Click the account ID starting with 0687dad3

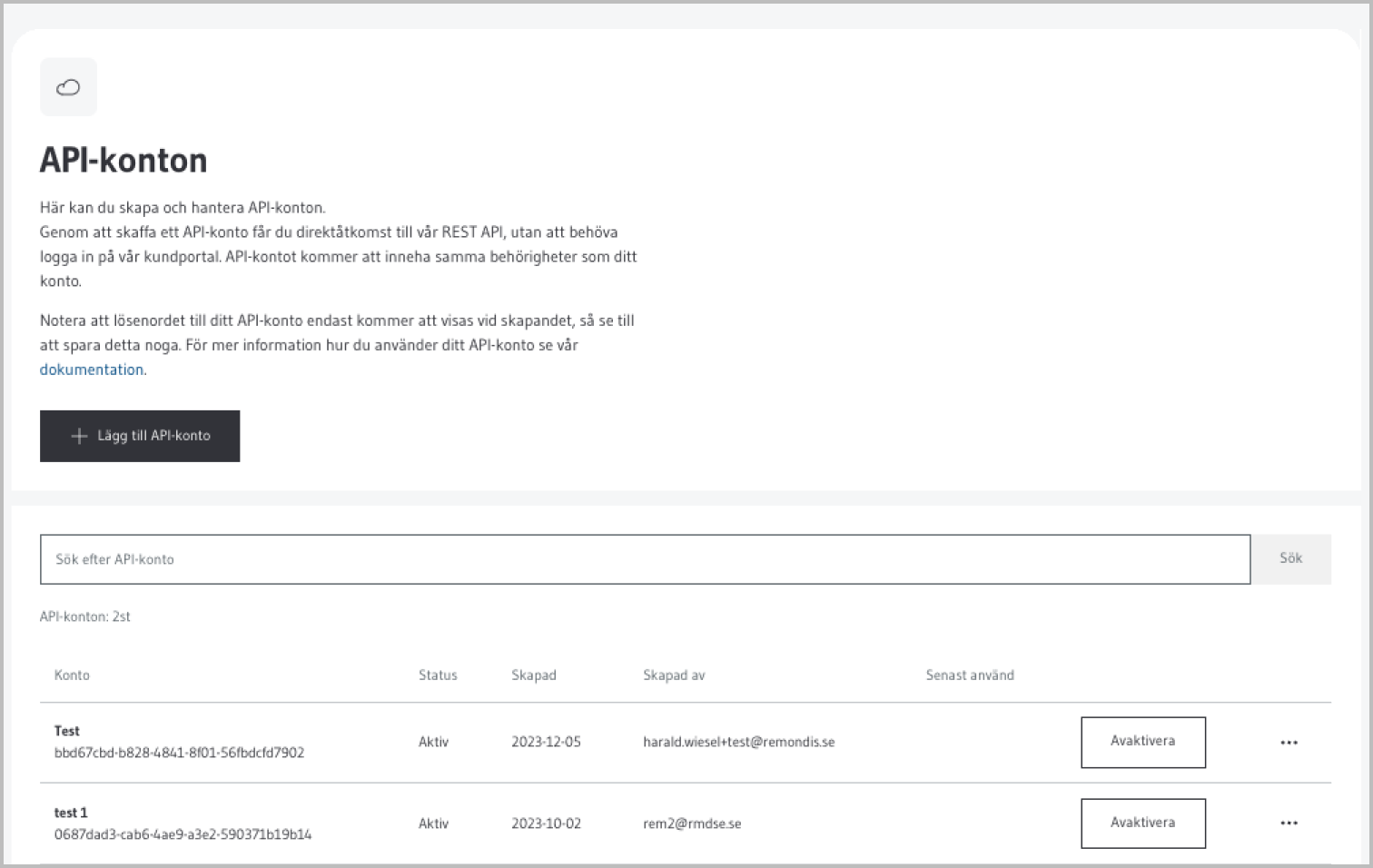[183, 834]
